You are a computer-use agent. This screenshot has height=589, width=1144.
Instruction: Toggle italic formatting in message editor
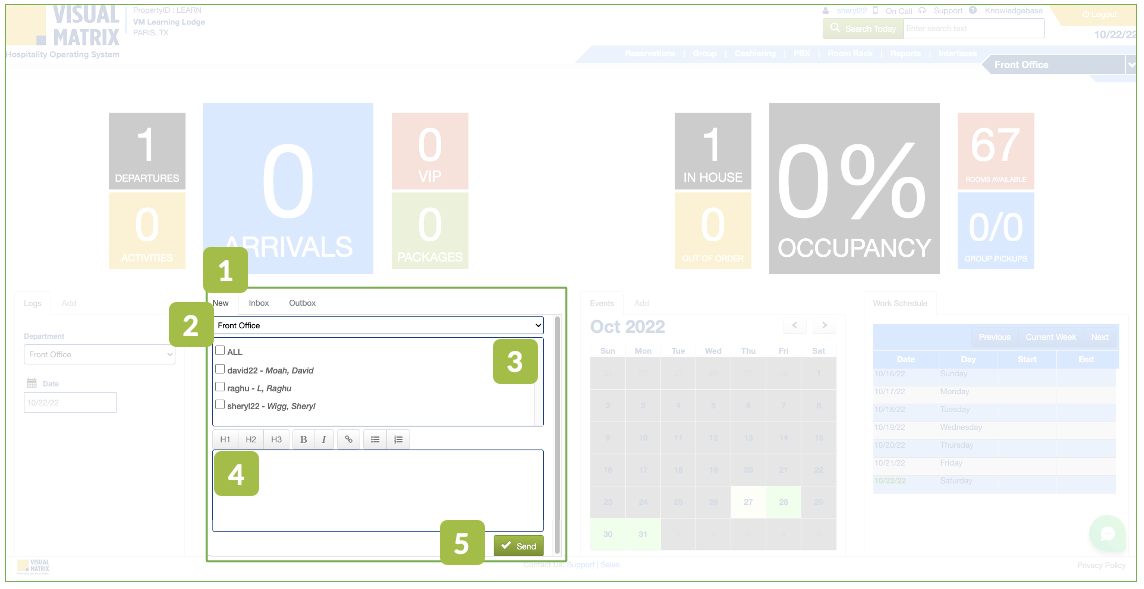[x=324, y=439]
